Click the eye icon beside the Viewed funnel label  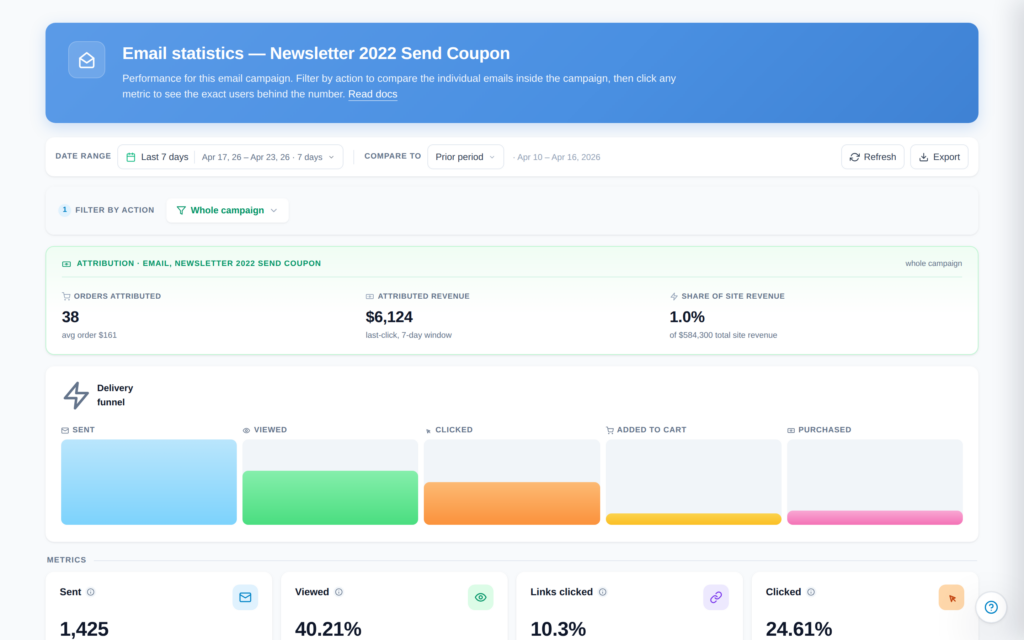[x=246, y=430]
